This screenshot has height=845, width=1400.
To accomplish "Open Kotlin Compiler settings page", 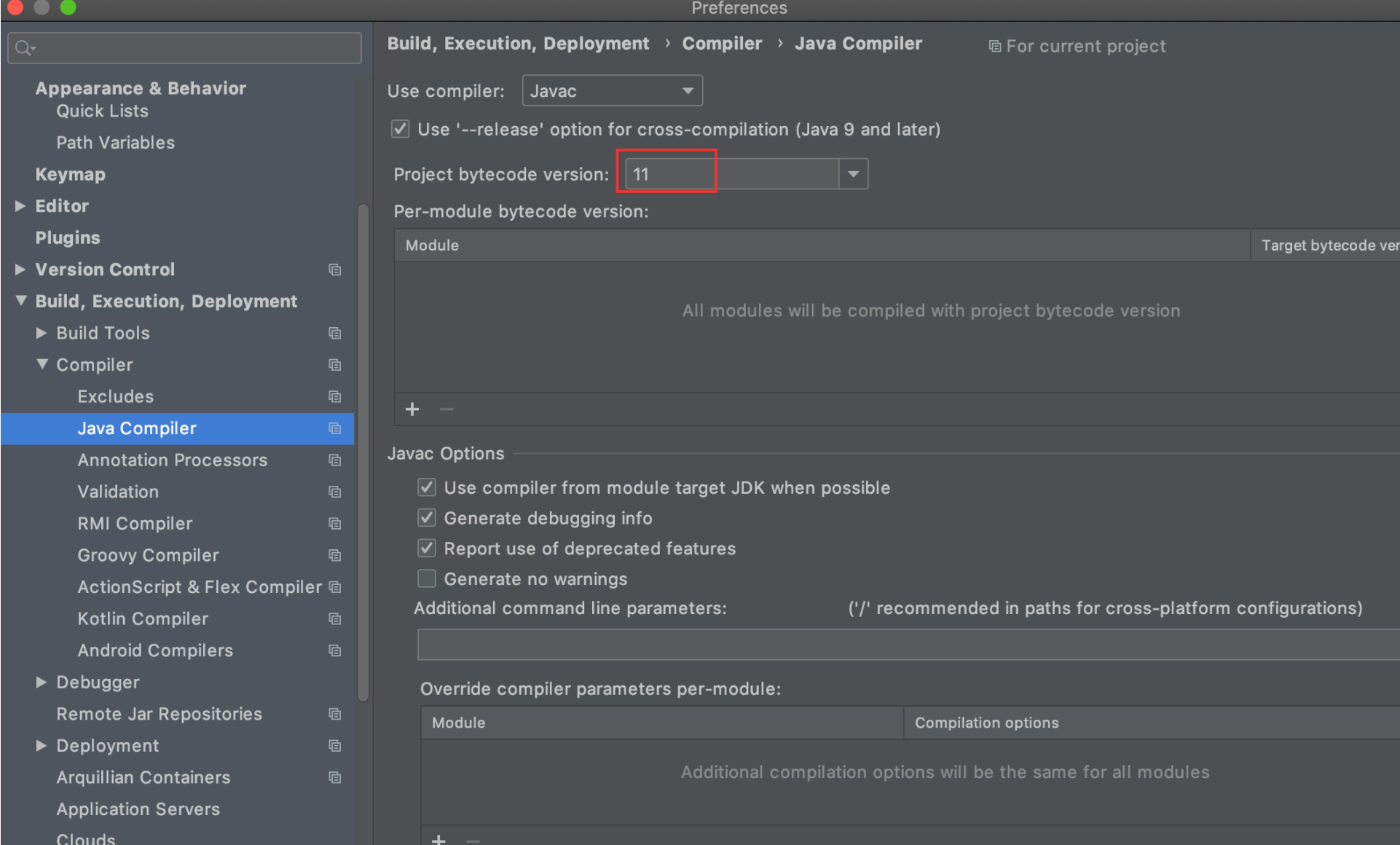I will pos(143,618).
